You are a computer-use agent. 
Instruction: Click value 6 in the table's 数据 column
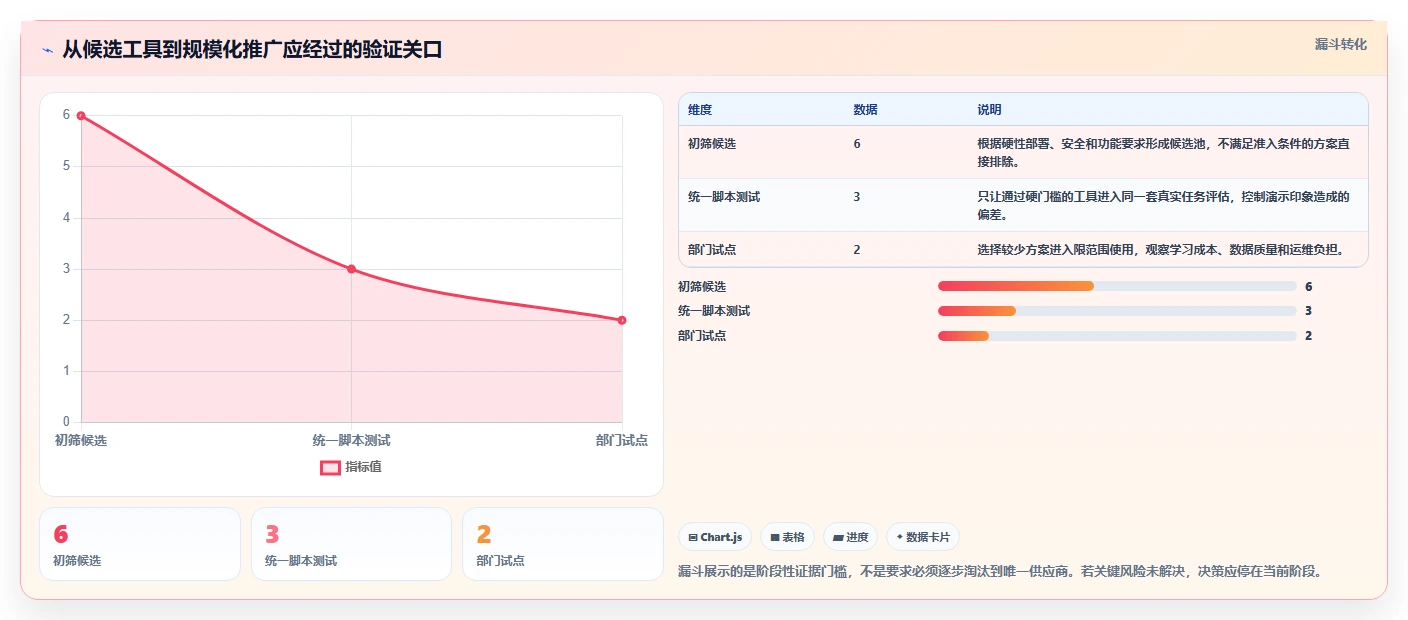857,144
